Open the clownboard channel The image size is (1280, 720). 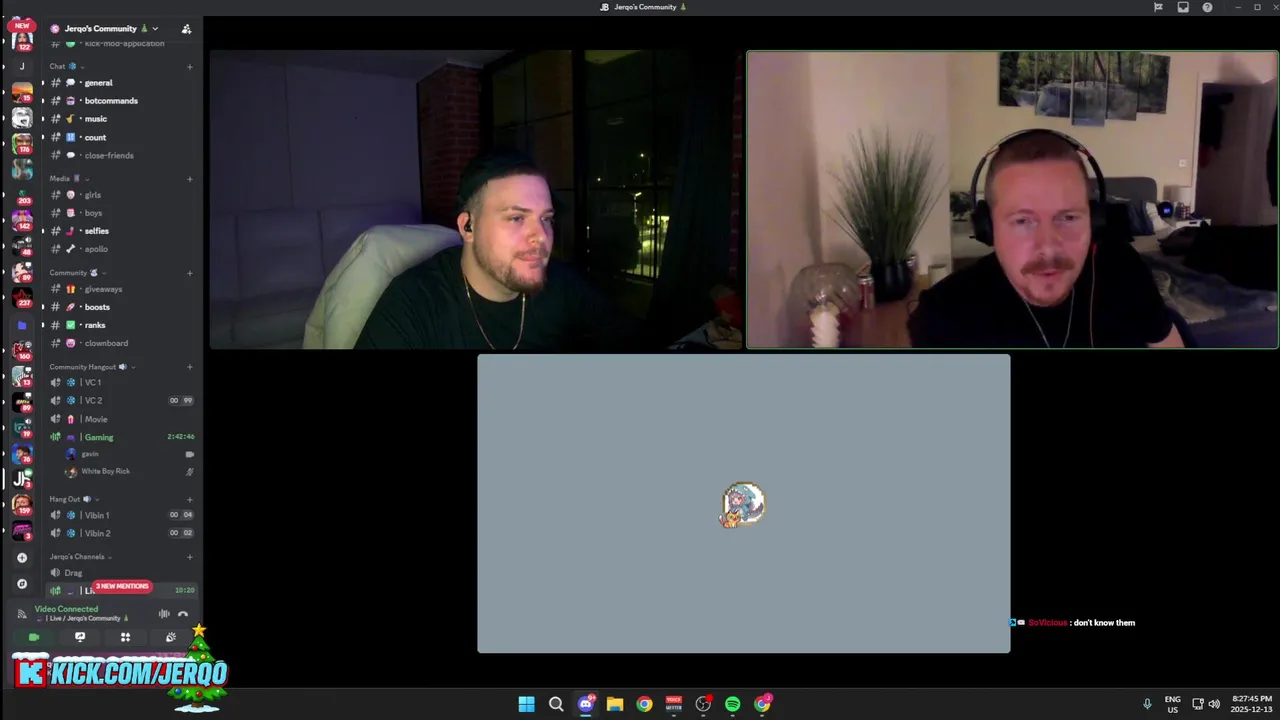pyautogui.click(x=120, y=343)
